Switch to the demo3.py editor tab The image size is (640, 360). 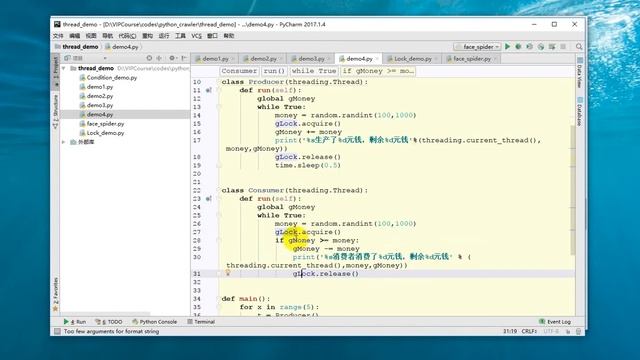(311, 59)
